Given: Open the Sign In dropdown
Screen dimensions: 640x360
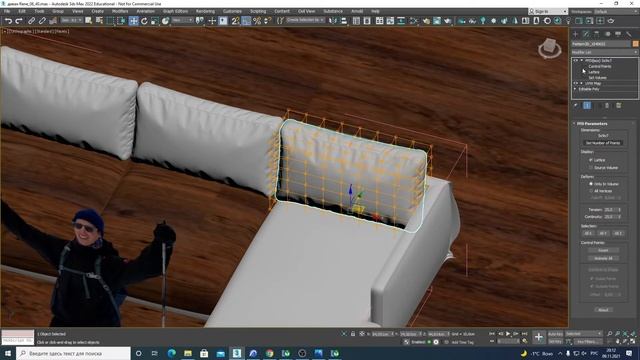Looking at the screenshot, I should (548, 11).
